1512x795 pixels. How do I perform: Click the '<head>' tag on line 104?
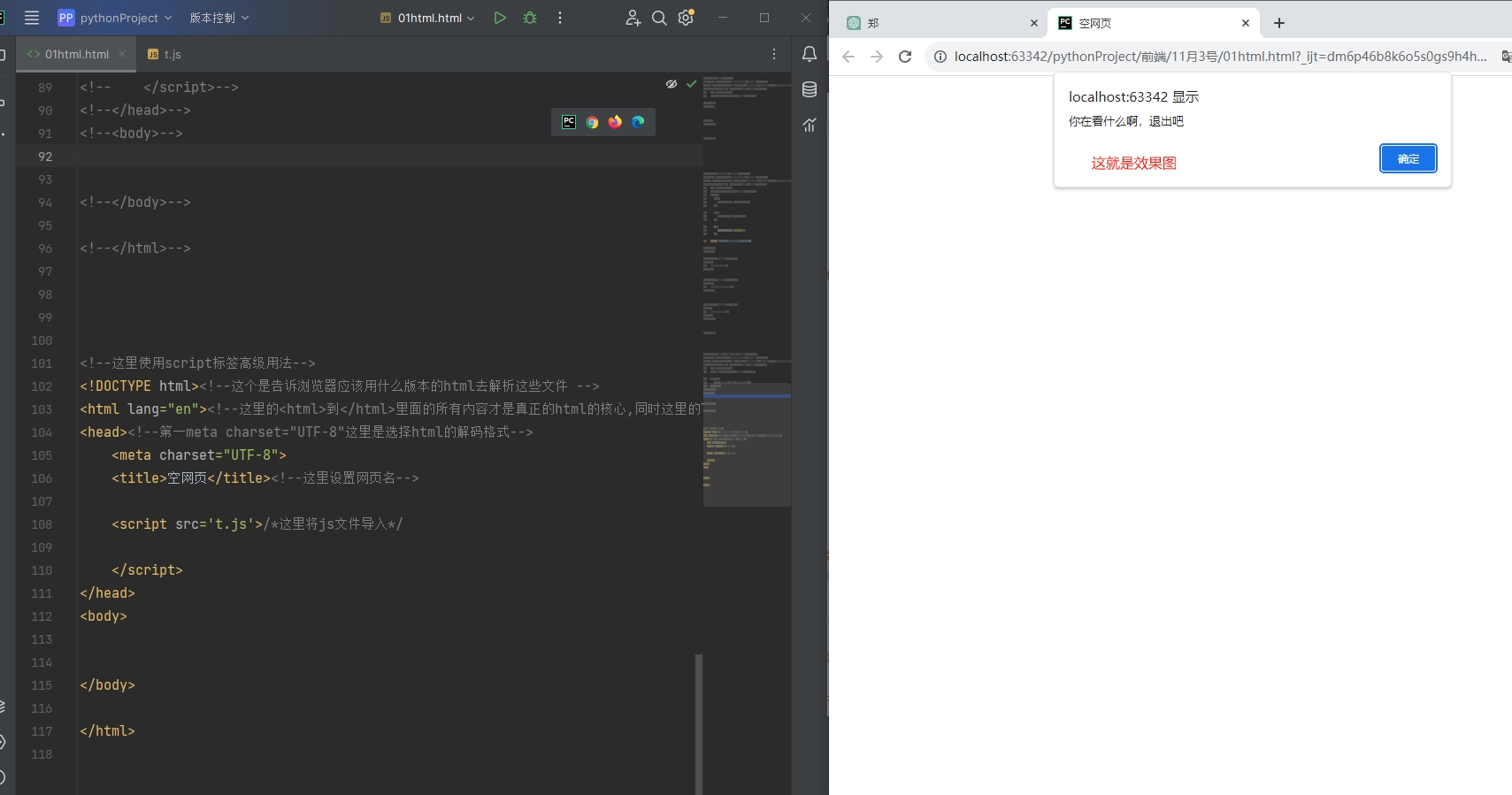(x=104, y=432)
